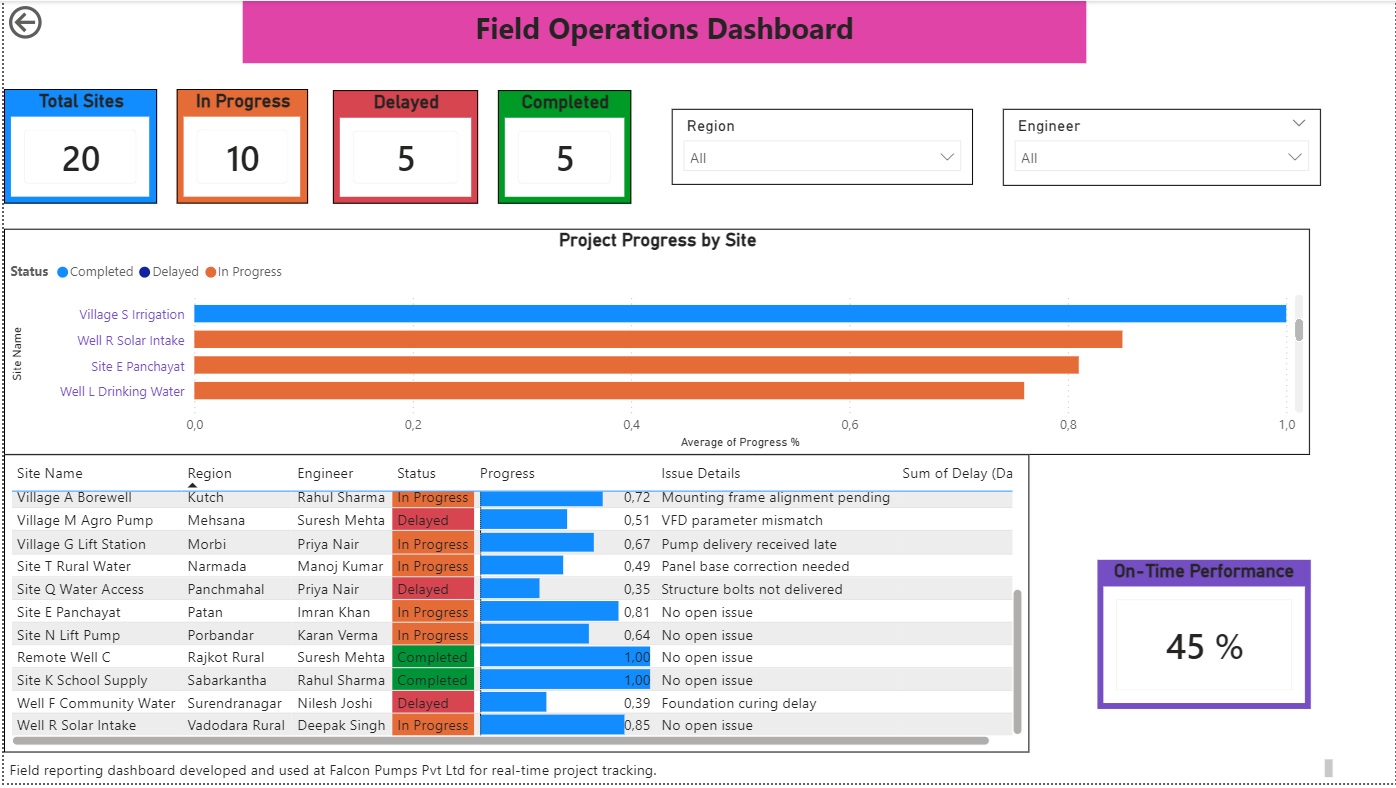Click the Porbandar region cell
Screen dimensions: 1396x788
click(x=220, y=635)
